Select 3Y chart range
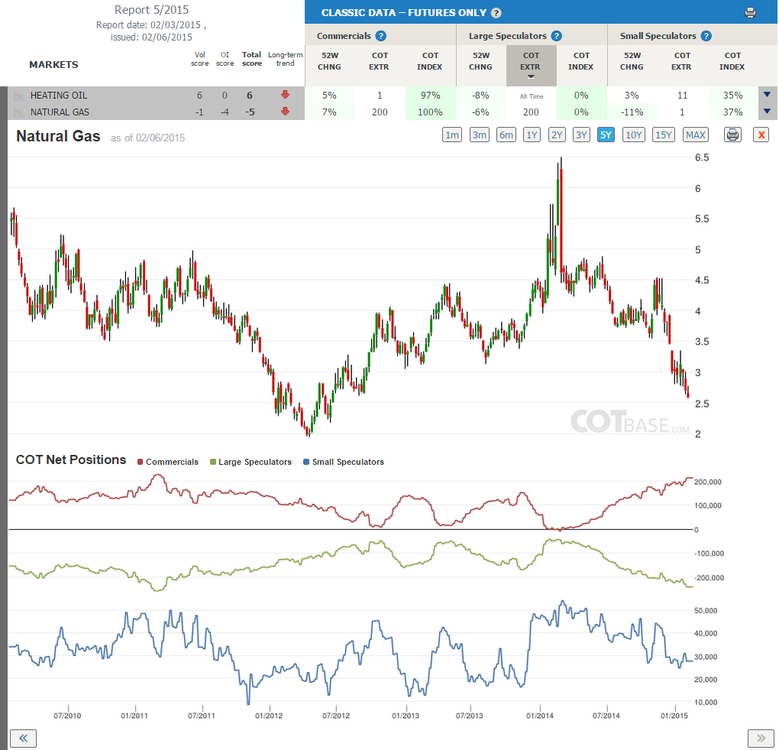The height and width of the screenshot is (750, 779). pyautogui.click(x=581, y=135)
